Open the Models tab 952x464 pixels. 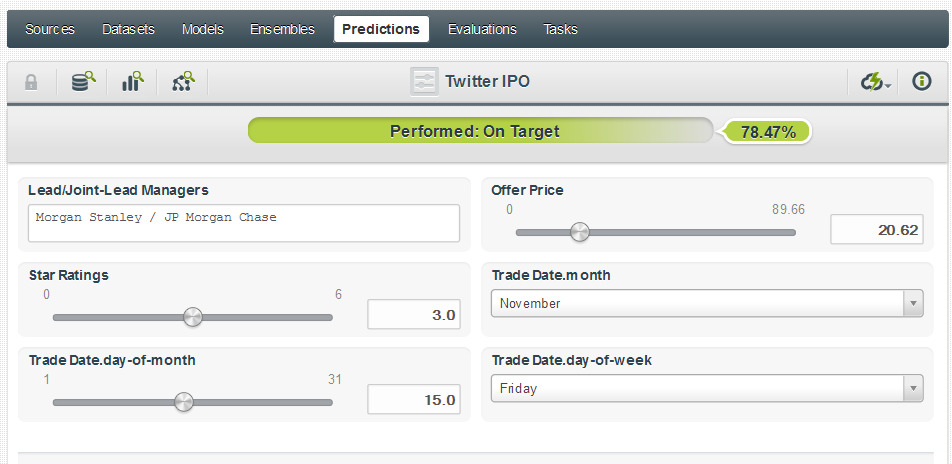point(203,29)
